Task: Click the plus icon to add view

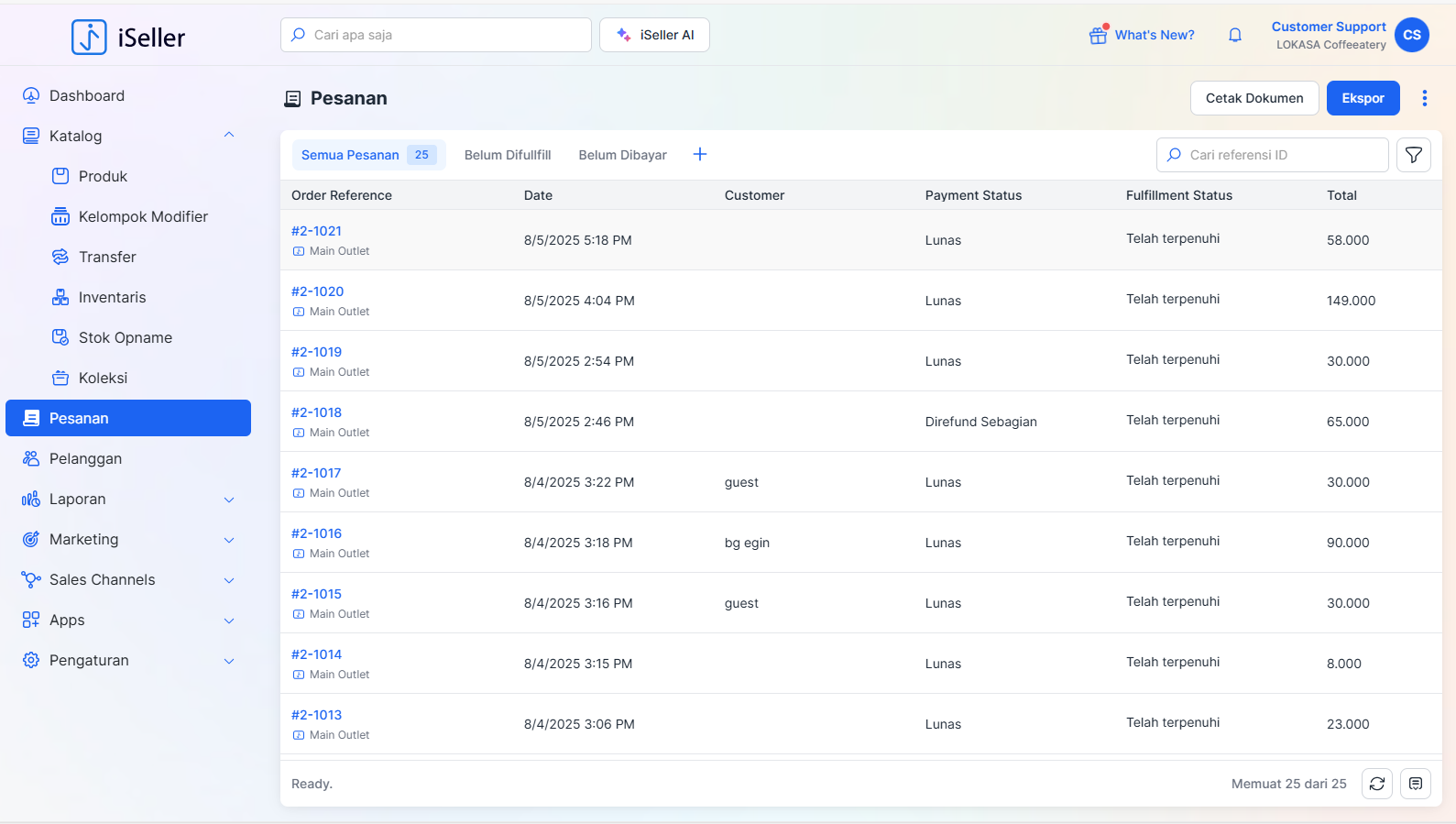Action: tap(700, 155)
